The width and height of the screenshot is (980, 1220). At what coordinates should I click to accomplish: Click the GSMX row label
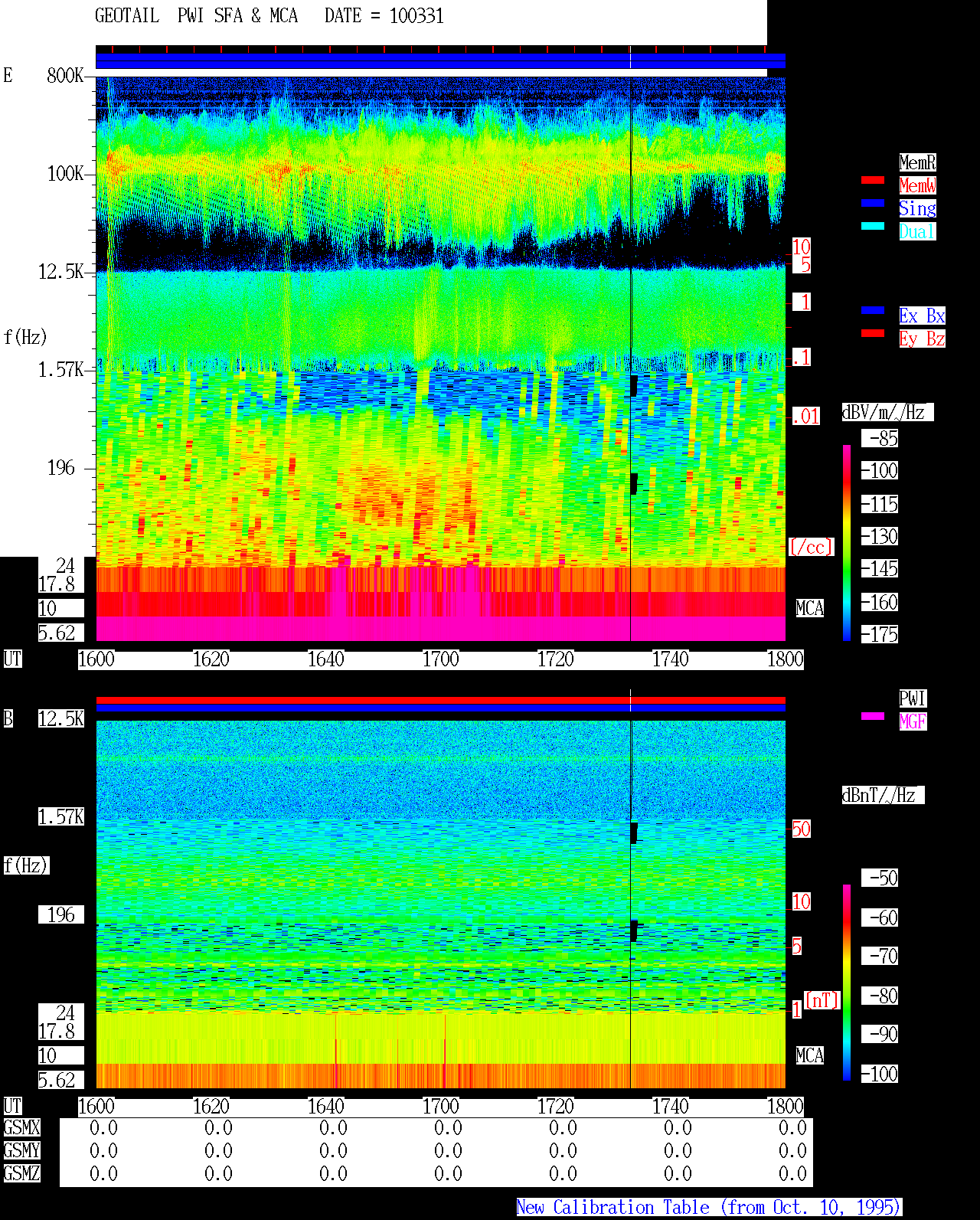coord(21,1128)
